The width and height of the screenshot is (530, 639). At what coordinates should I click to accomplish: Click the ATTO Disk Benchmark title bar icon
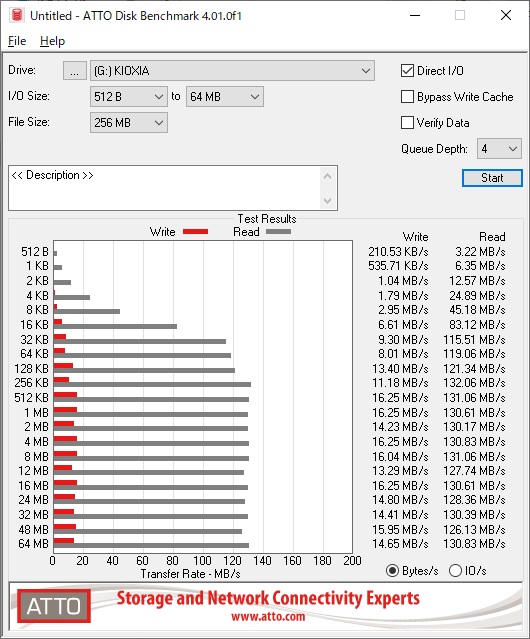point(17,15)
